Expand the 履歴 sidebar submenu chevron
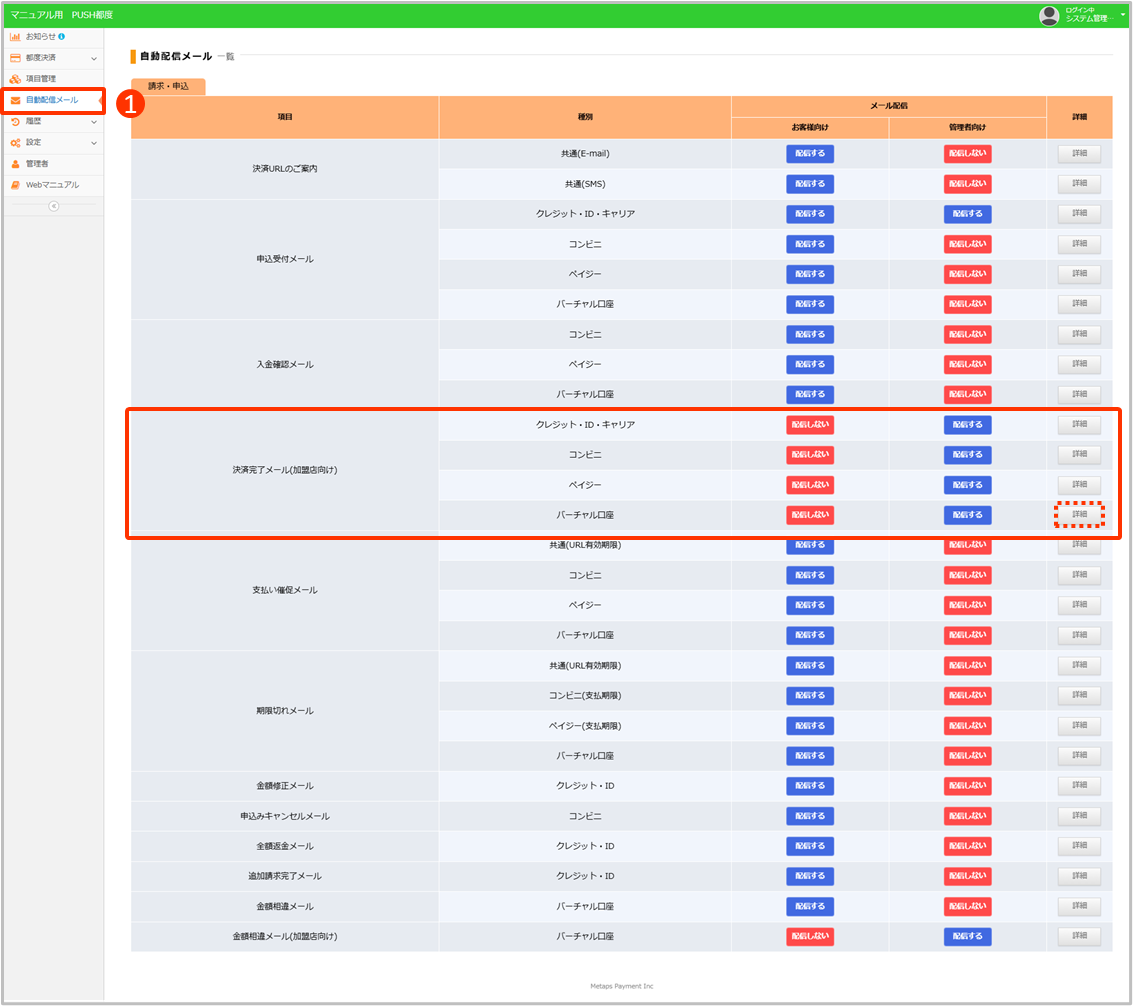The width and height of the screenshot is (1133, 1006). pyautogui.click(x=94, y=122)
